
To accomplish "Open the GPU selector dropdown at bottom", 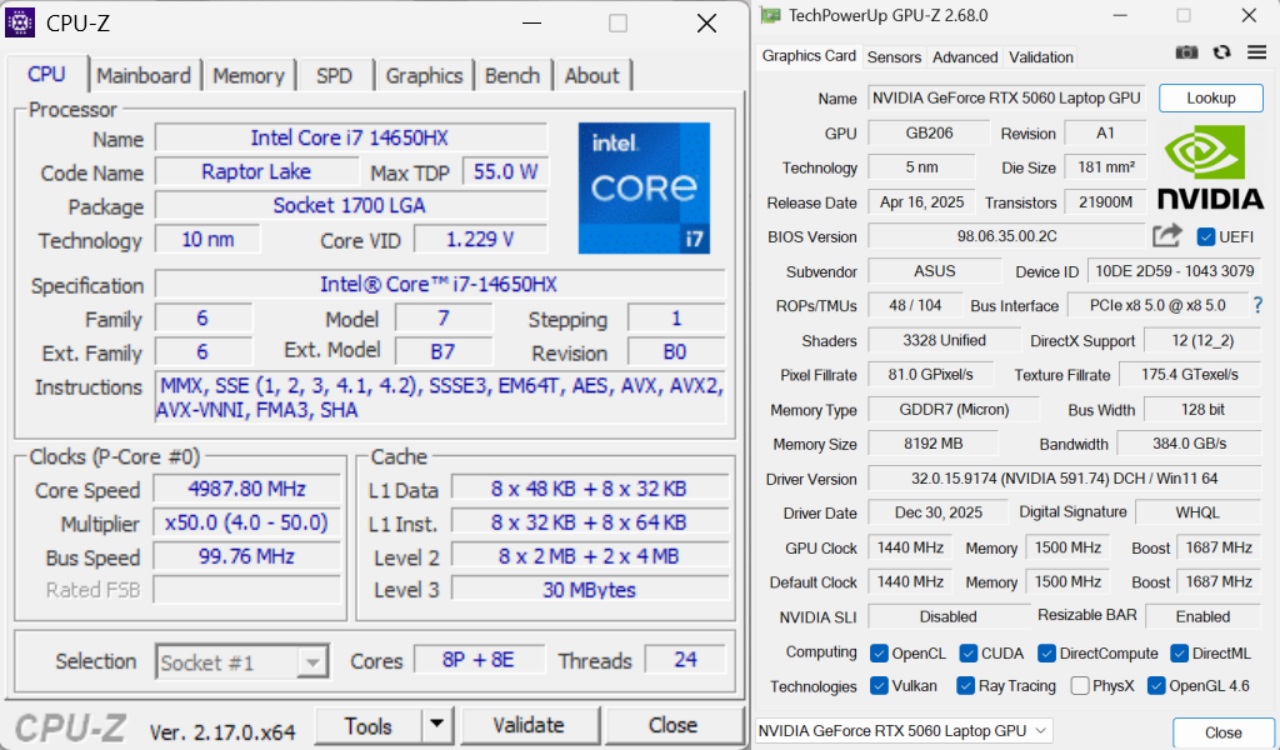I will pos(1039,731).
